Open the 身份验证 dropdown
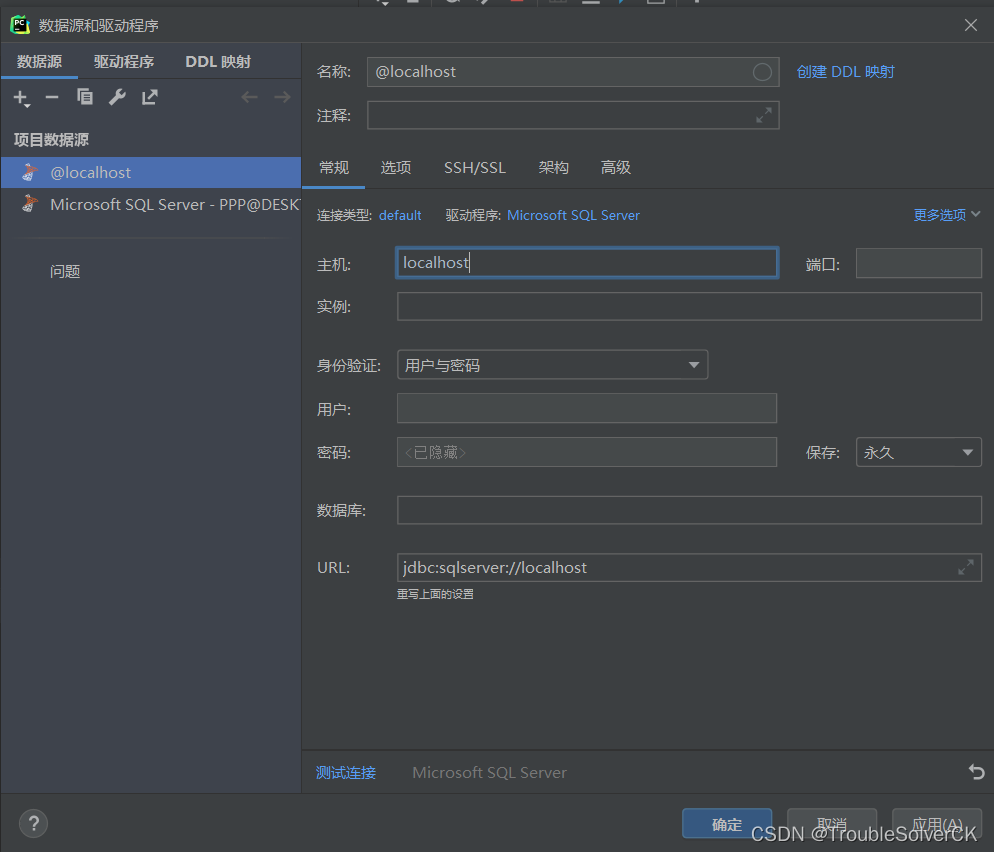Screen dimensions: 994x852 click(552, 365)
